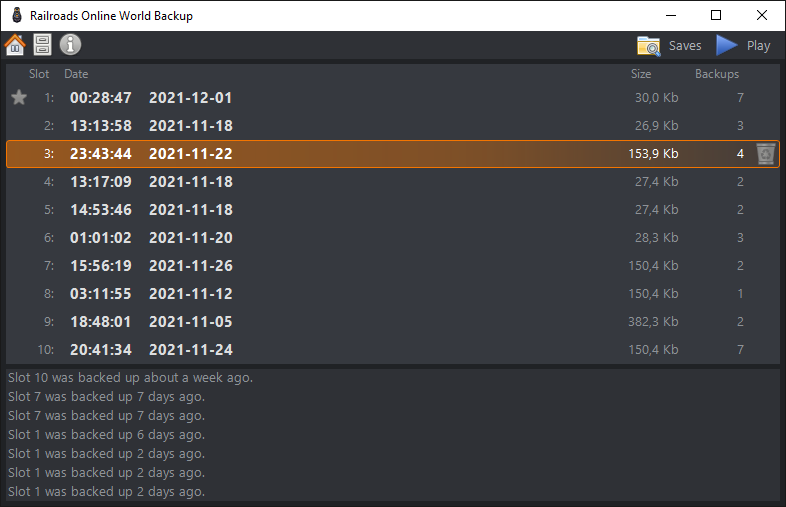Click the app icon in title bar

(17, 16)
